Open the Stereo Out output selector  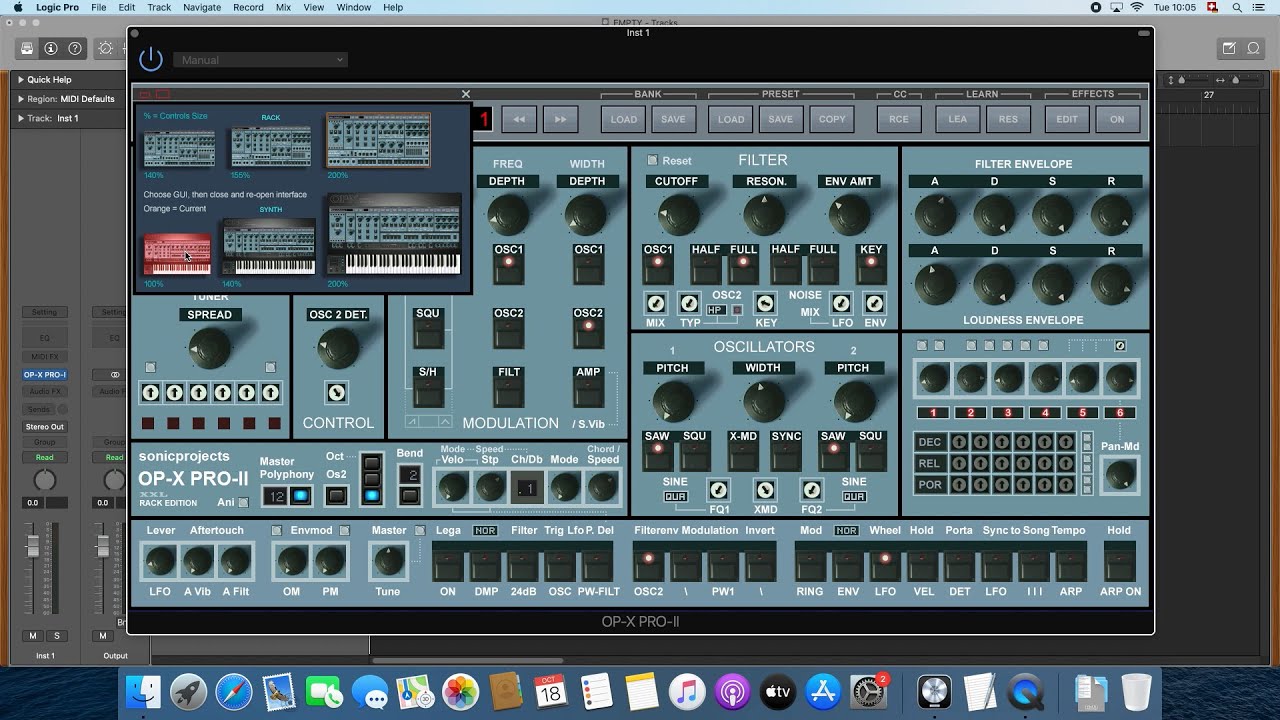pos(44,427)
